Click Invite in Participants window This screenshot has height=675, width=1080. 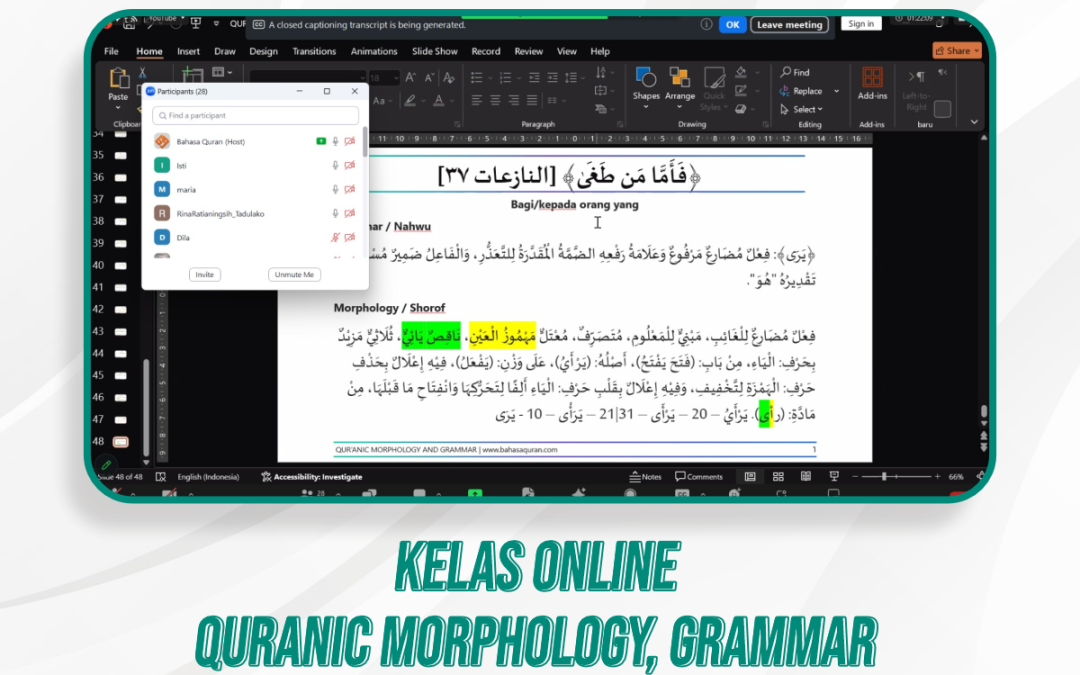tap(205, 274)
